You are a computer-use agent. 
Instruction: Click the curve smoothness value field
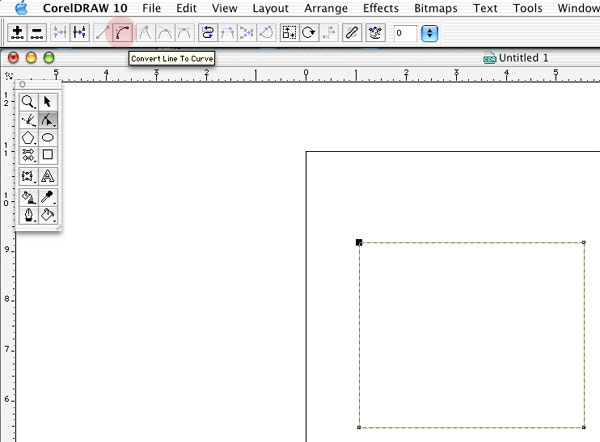405,33
